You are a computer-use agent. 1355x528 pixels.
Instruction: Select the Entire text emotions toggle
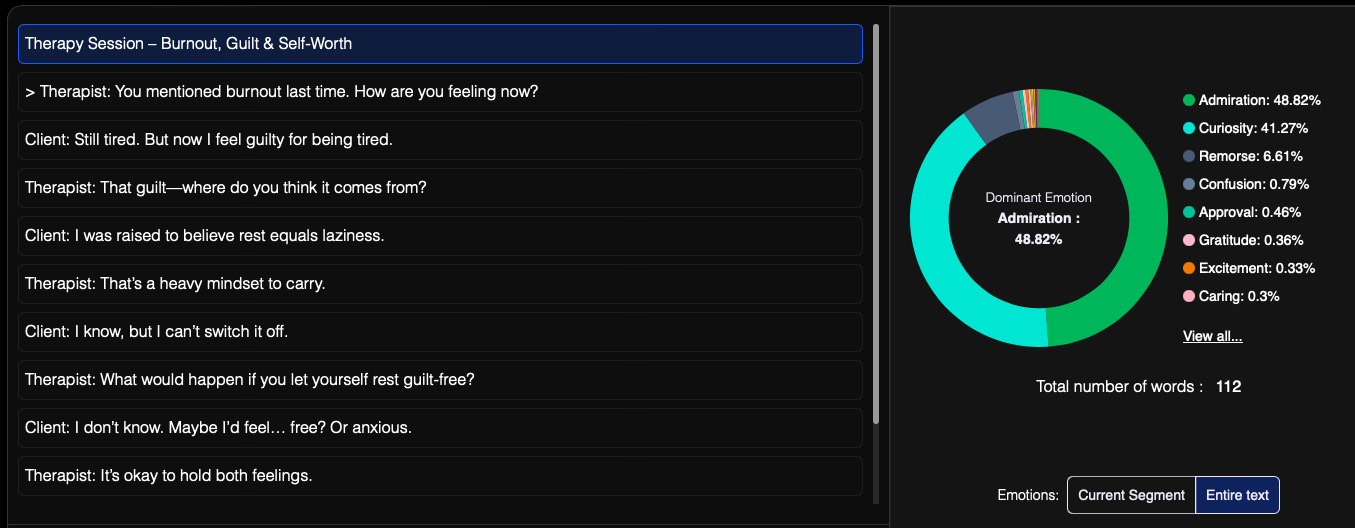click(1237, 495)
